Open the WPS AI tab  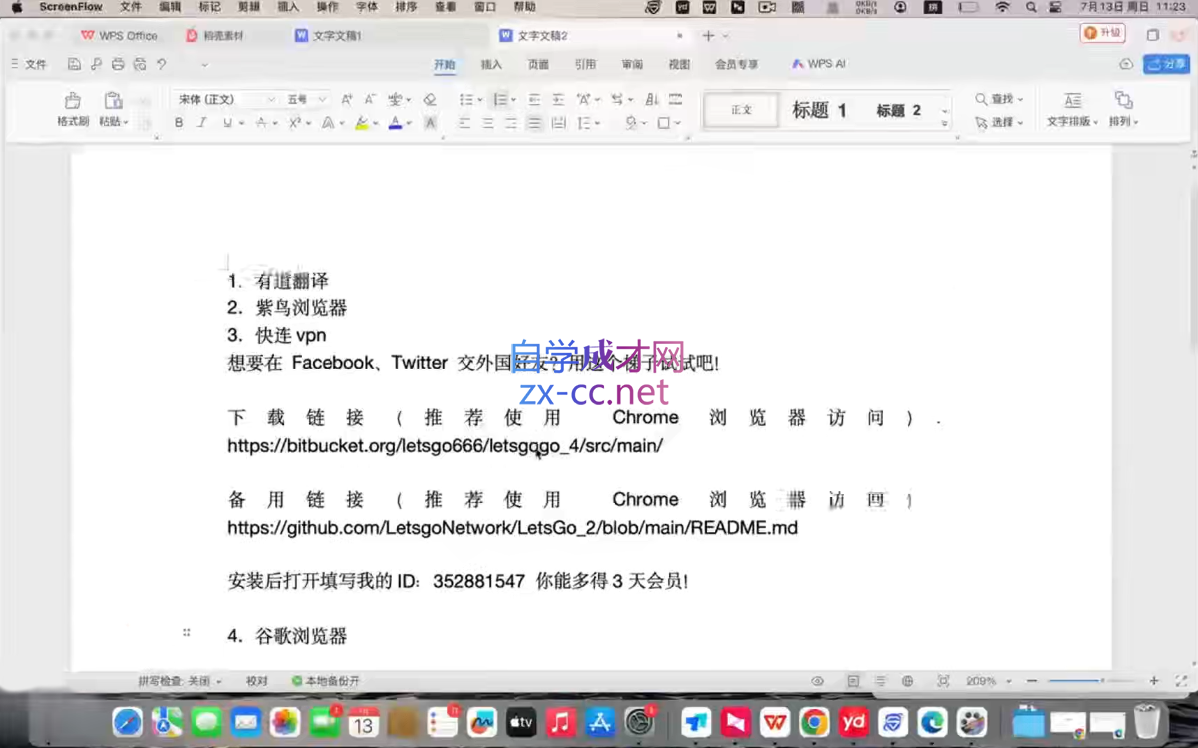[x=818, y=64]
